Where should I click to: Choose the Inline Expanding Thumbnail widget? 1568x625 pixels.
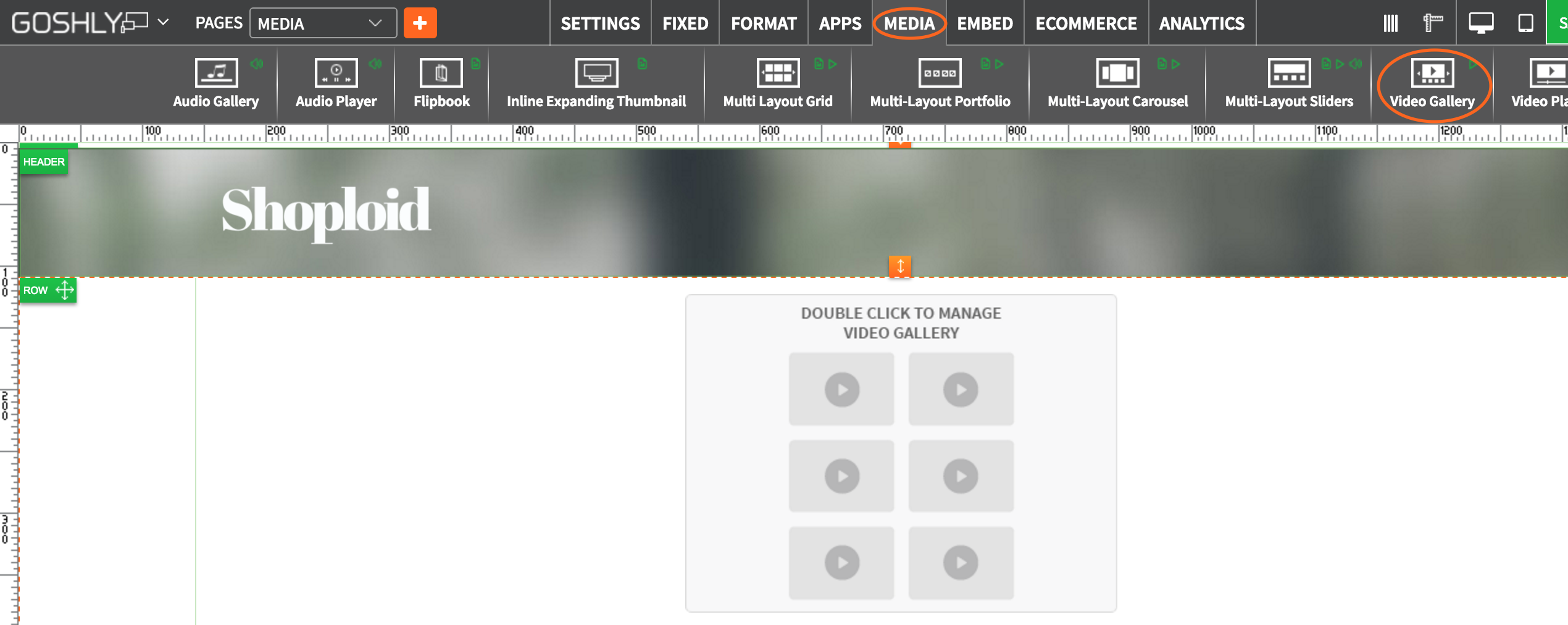[596, 84]
